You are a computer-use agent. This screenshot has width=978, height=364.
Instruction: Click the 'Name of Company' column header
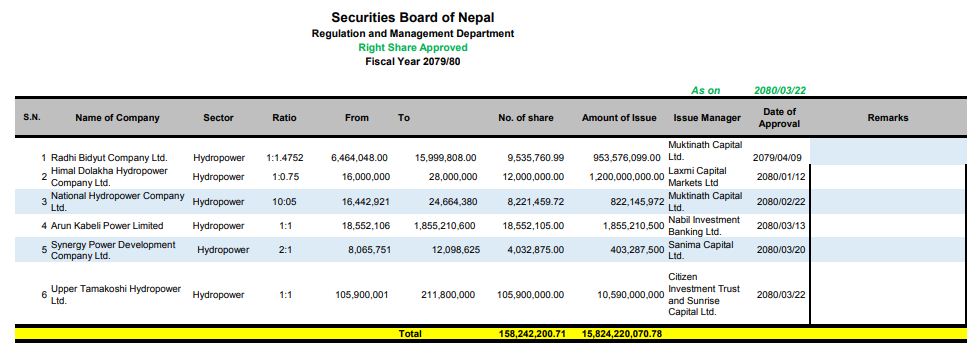117,118
